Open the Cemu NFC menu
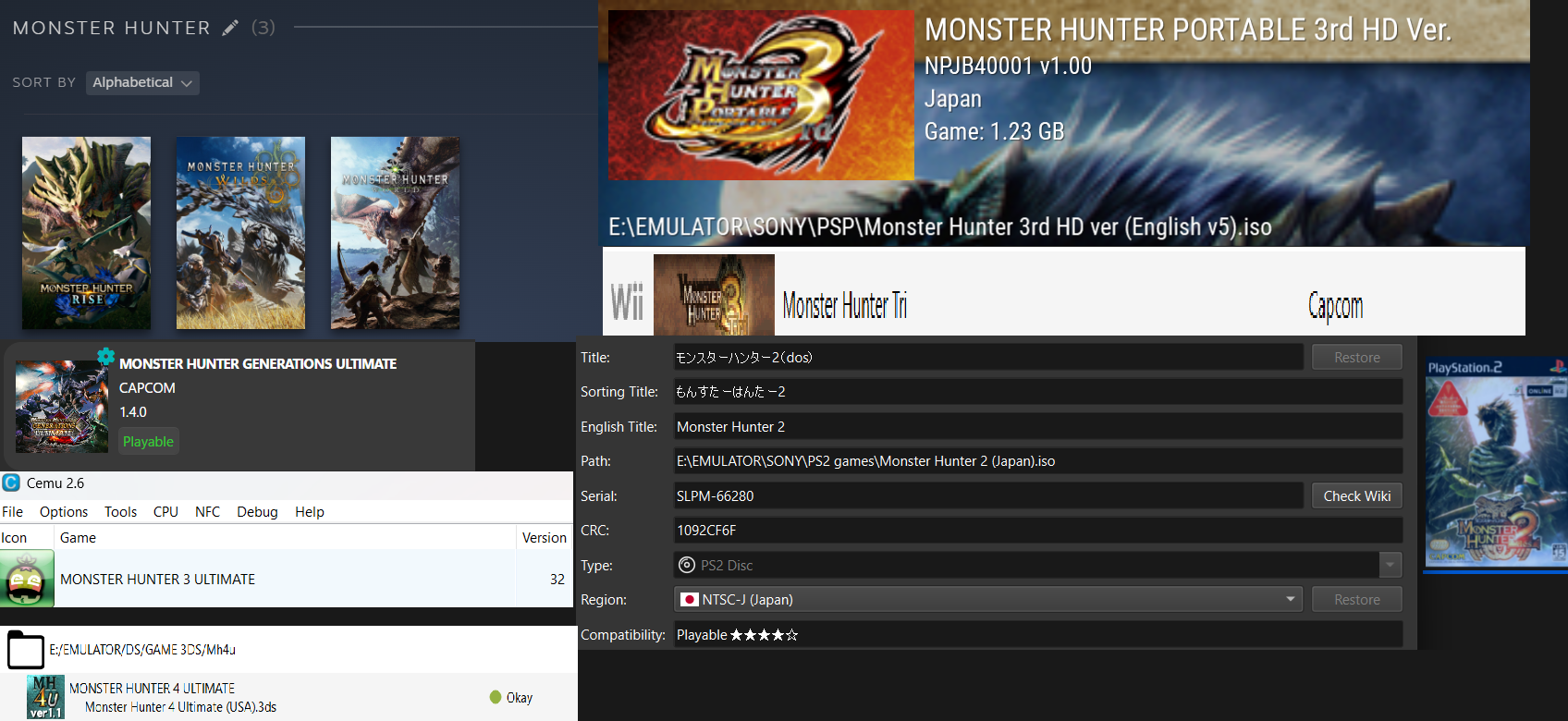The width and height of the screenshot is (1568, 721). (x=207, y=512)
